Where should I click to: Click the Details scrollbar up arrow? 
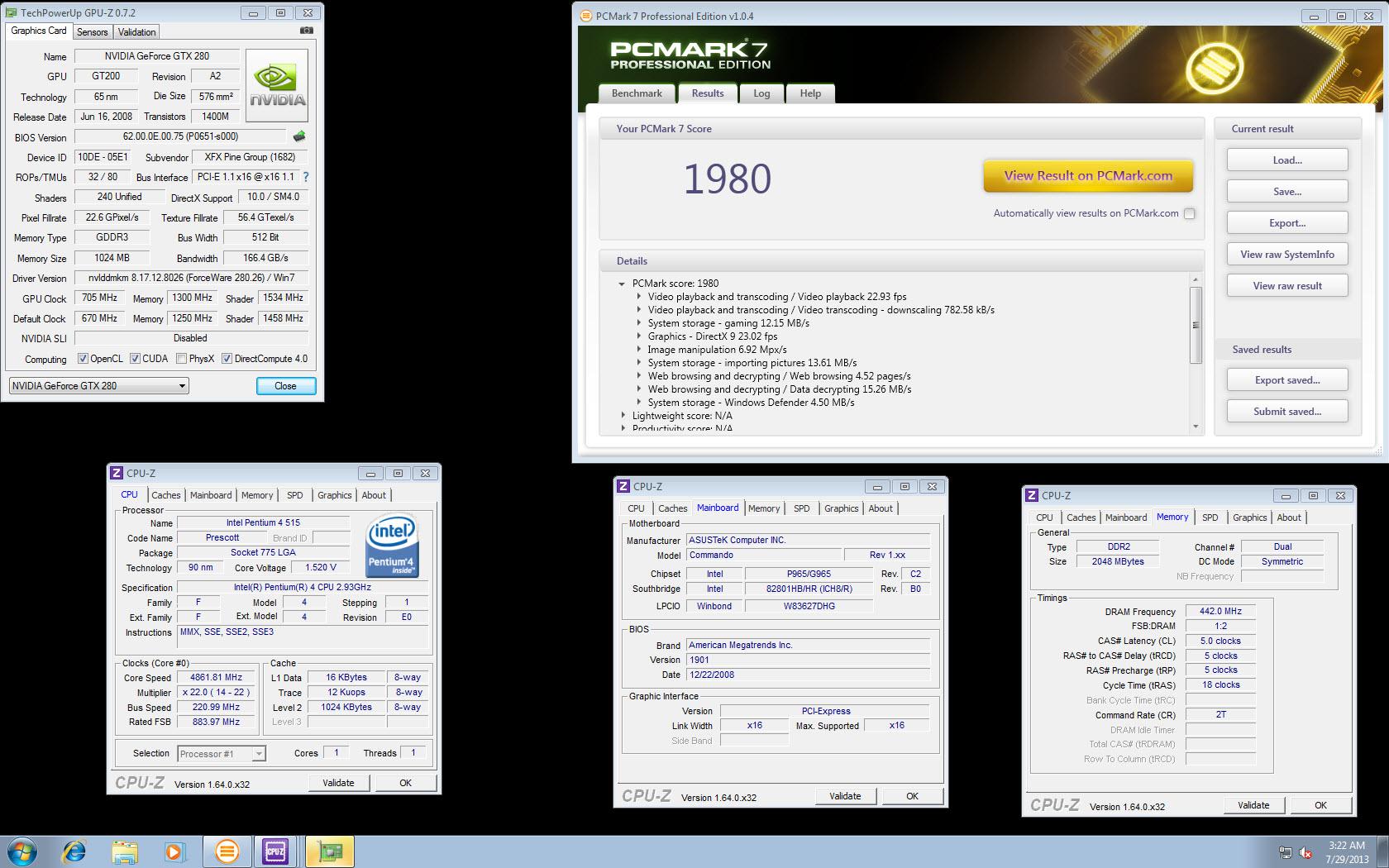(x=1196, y=279)
